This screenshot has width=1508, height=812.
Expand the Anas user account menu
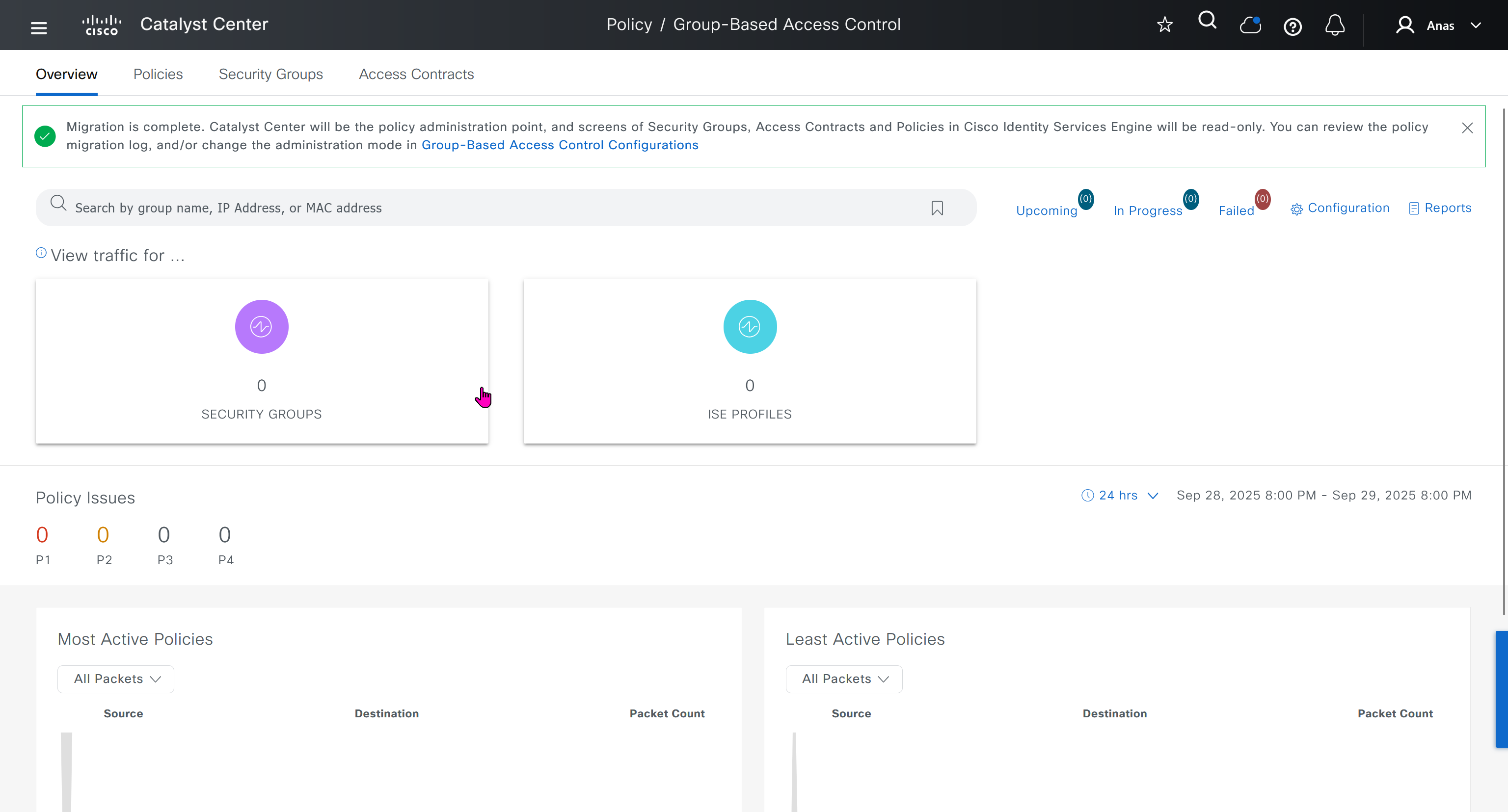tap(1439, 26)
